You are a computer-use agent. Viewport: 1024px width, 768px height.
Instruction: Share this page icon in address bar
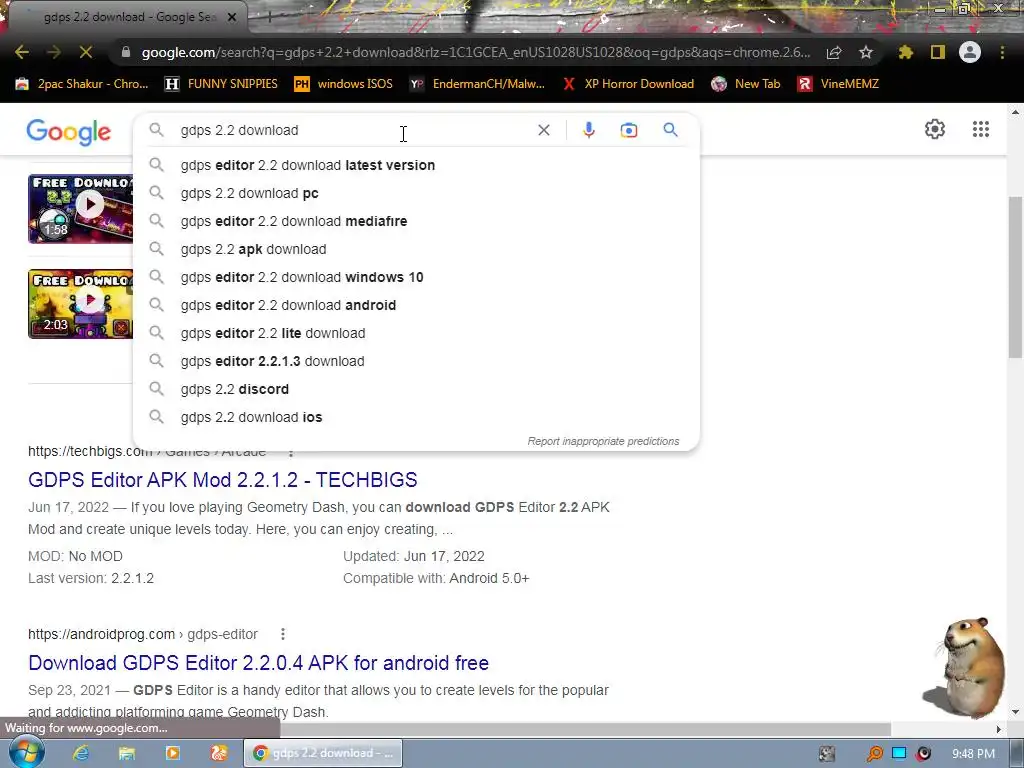tap(834, 53)
